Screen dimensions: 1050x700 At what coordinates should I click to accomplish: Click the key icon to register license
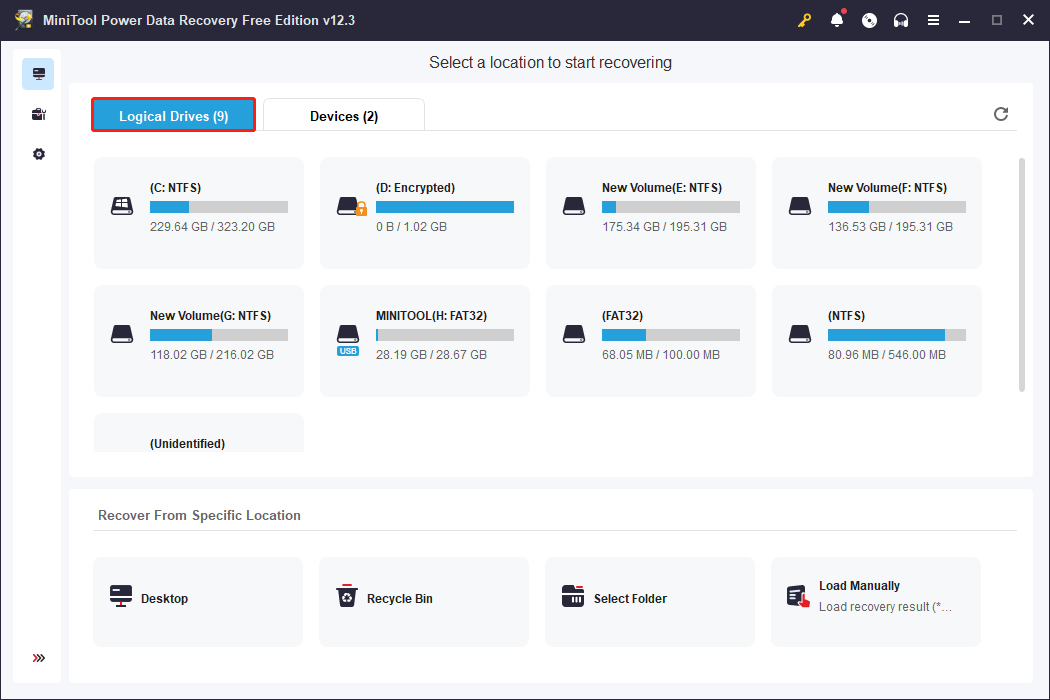804,20
